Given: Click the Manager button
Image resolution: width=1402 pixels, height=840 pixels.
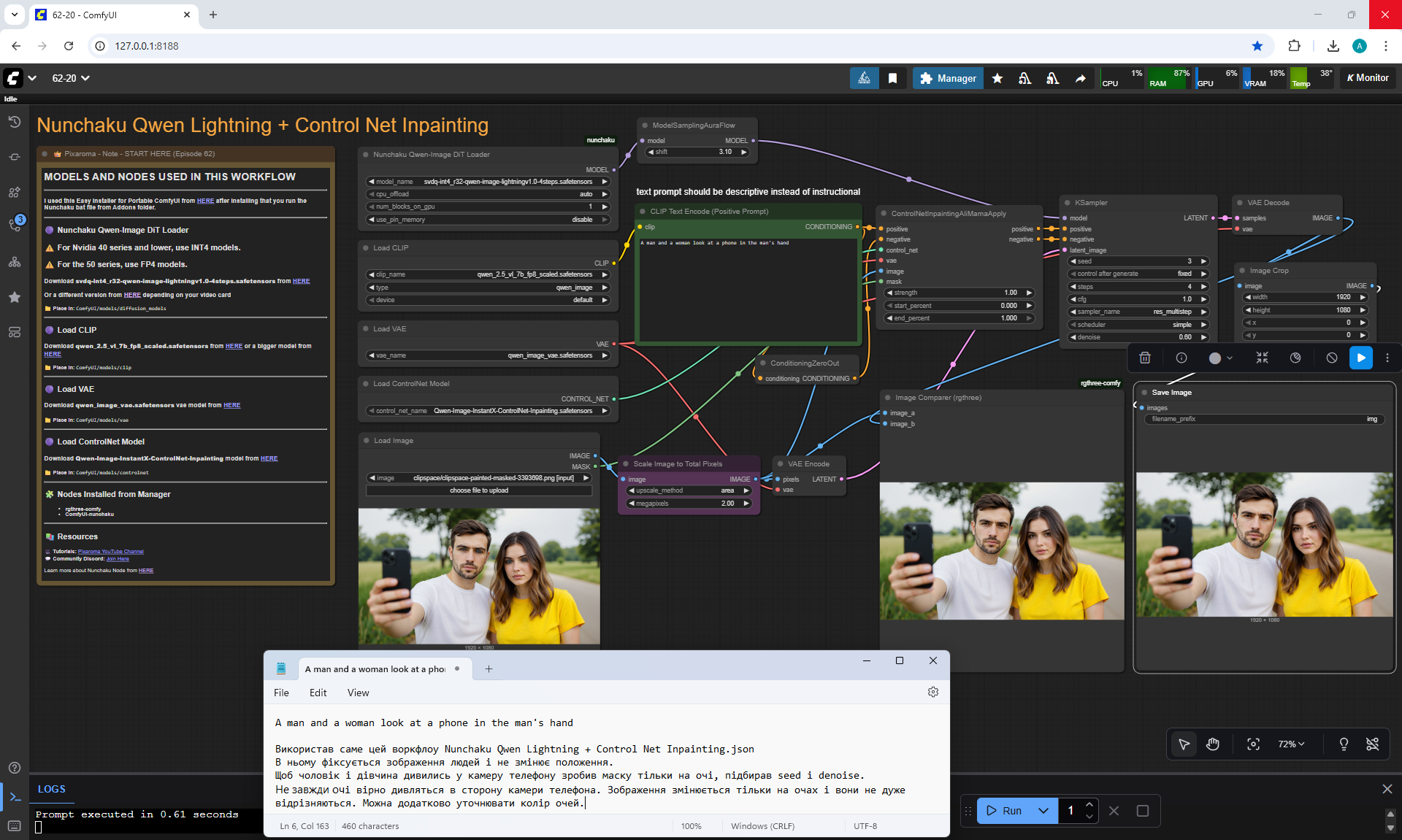Looking at the screenshot, I should pyautogui.click(x=948, y=78).
